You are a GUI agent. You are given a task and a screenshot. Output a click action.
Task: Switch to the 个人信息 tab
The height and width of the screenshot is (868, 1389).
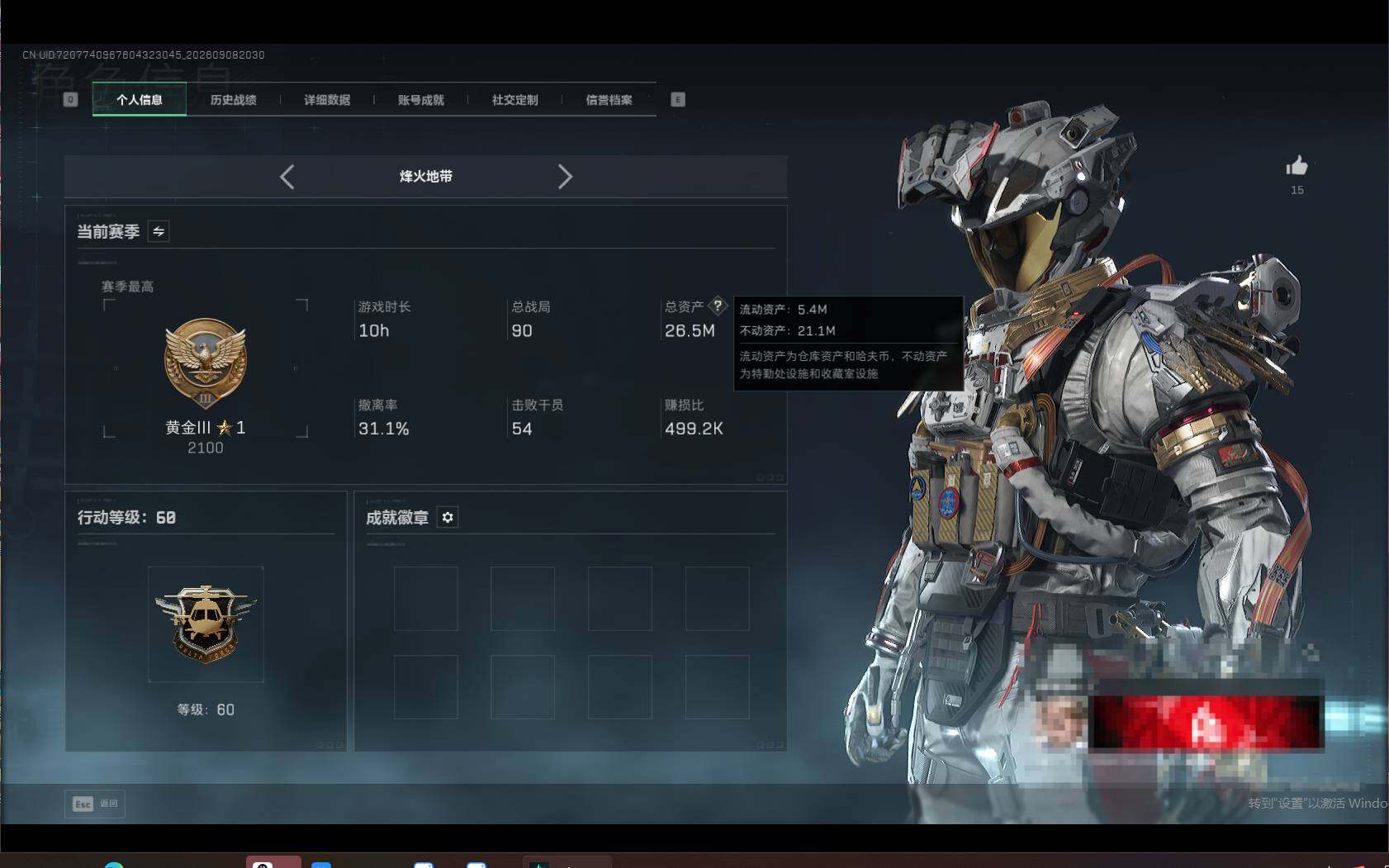coord(139,100)
